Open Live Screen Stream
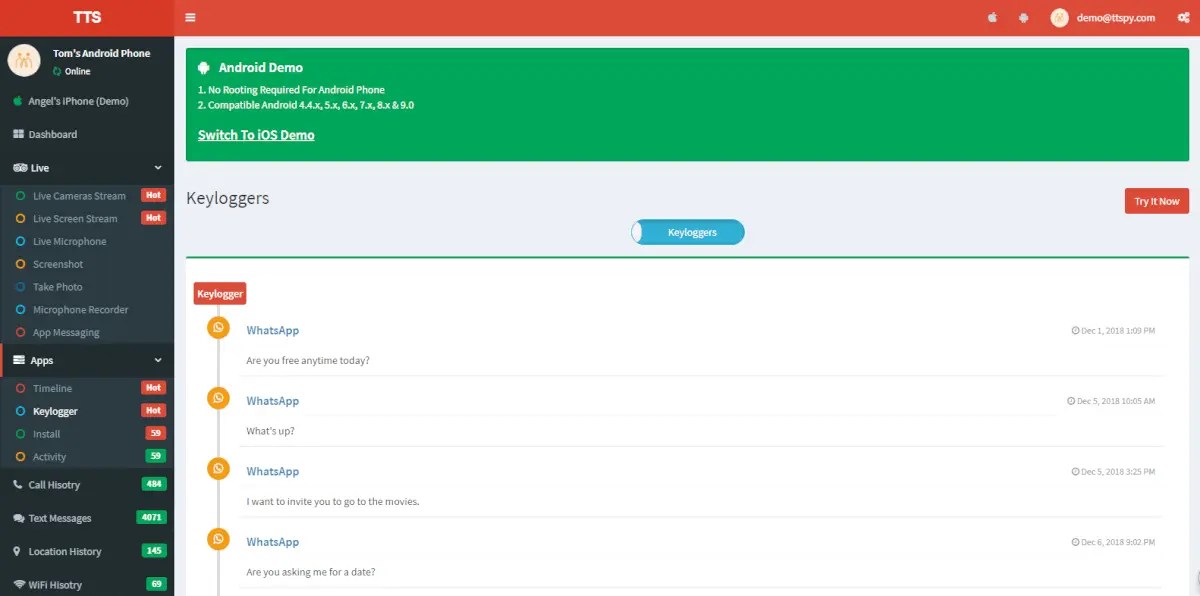Viewport: 1200px width, 596px height. point(75,219)
